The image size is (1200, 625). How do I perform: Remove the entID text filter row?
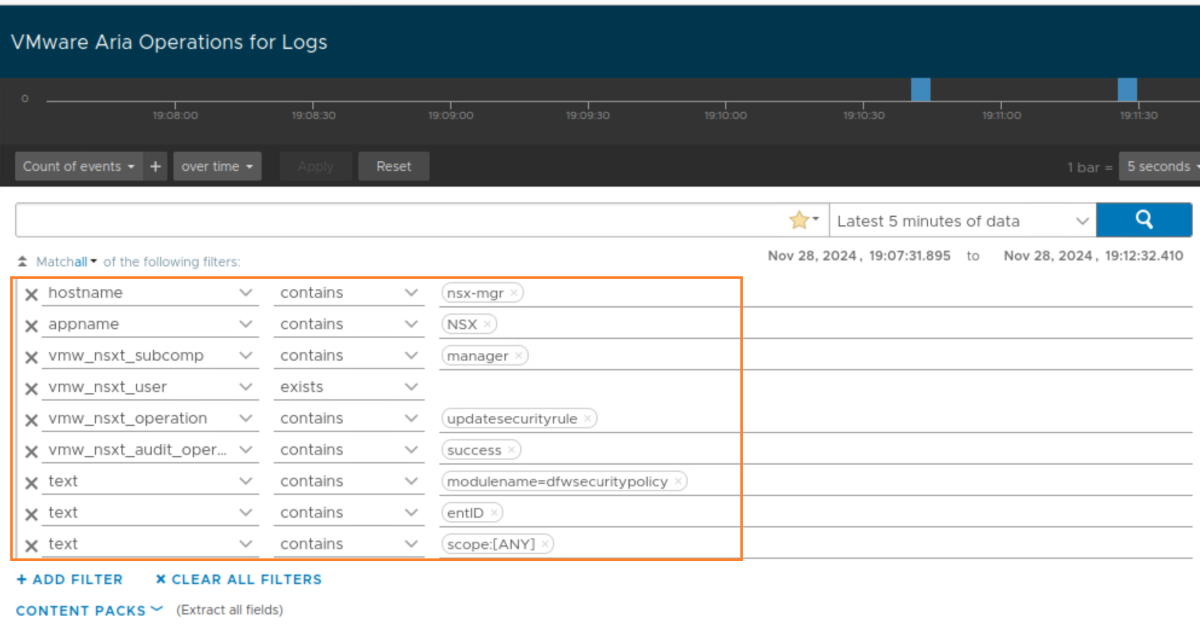point(31,514)
